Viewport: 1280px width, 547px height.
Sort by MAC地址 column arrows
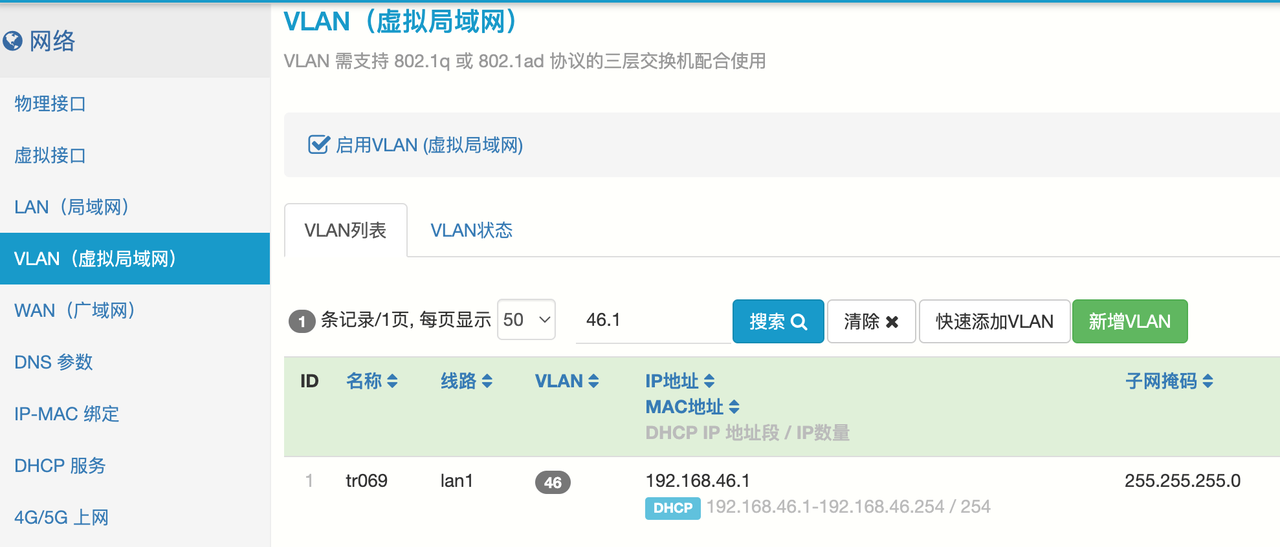point(734,407)
